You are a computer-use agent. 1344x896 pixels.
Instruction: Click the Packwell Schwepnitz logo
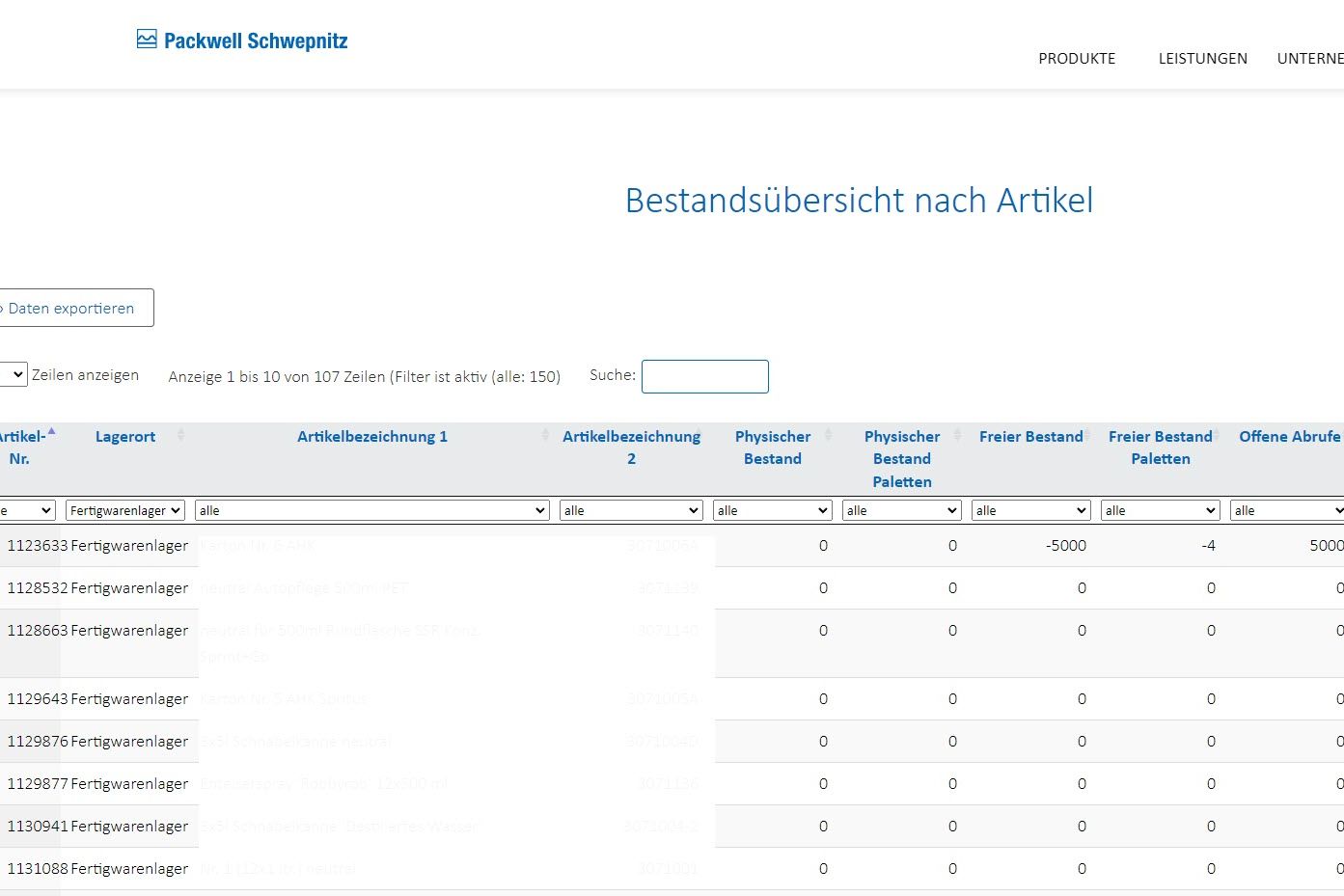tap(242, 41)
